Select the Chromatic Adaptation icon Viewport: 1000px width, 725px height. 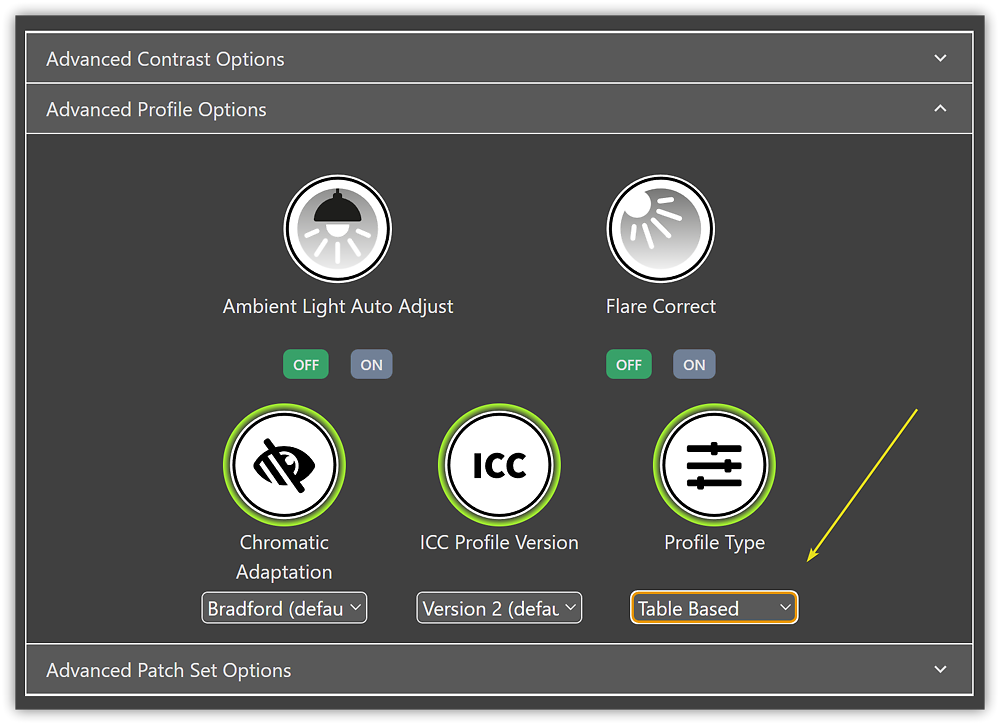click(284, 464)
